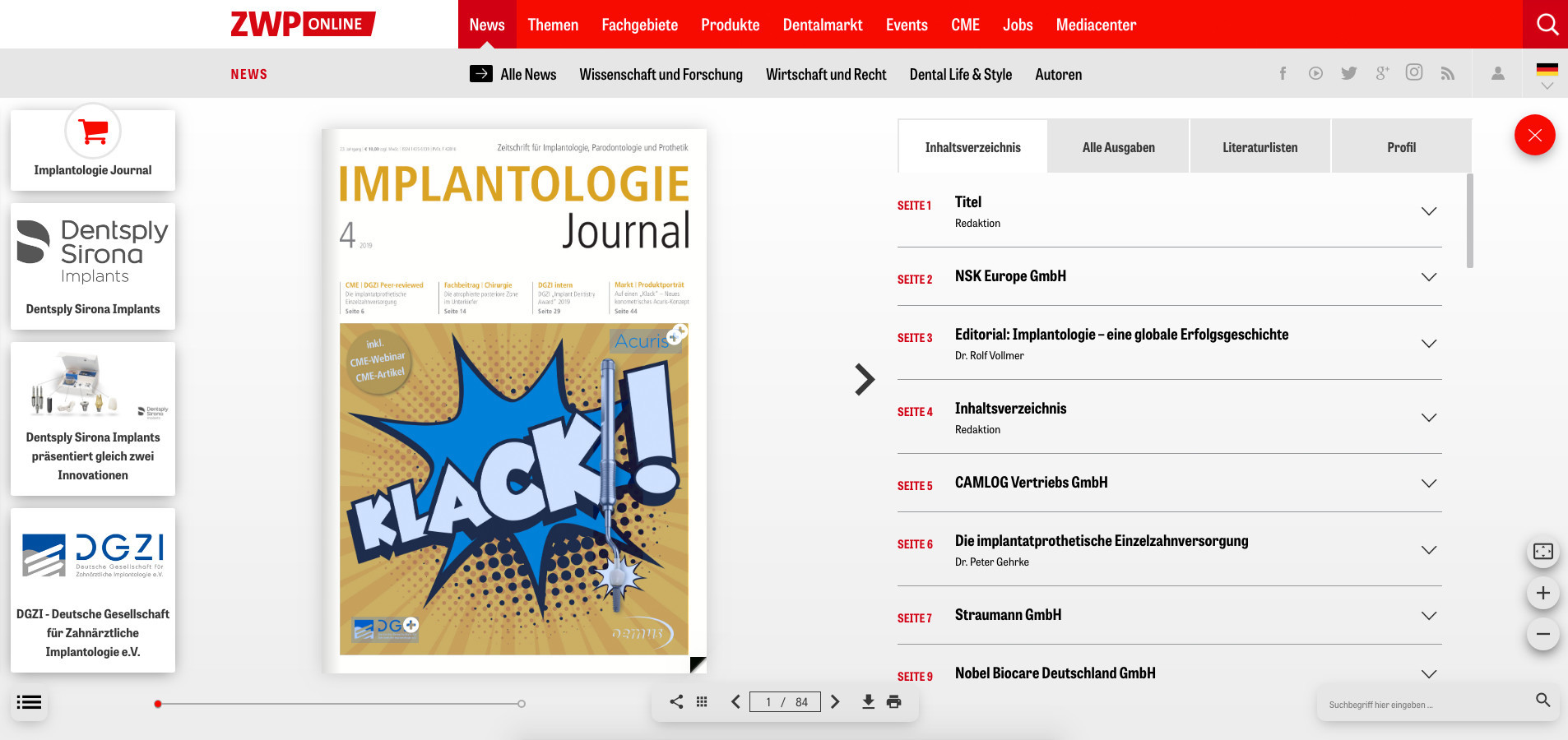Viewport: 1568px width, 740px height.
Task: Click the magazine cover image
Action: (x=514, y=401)
